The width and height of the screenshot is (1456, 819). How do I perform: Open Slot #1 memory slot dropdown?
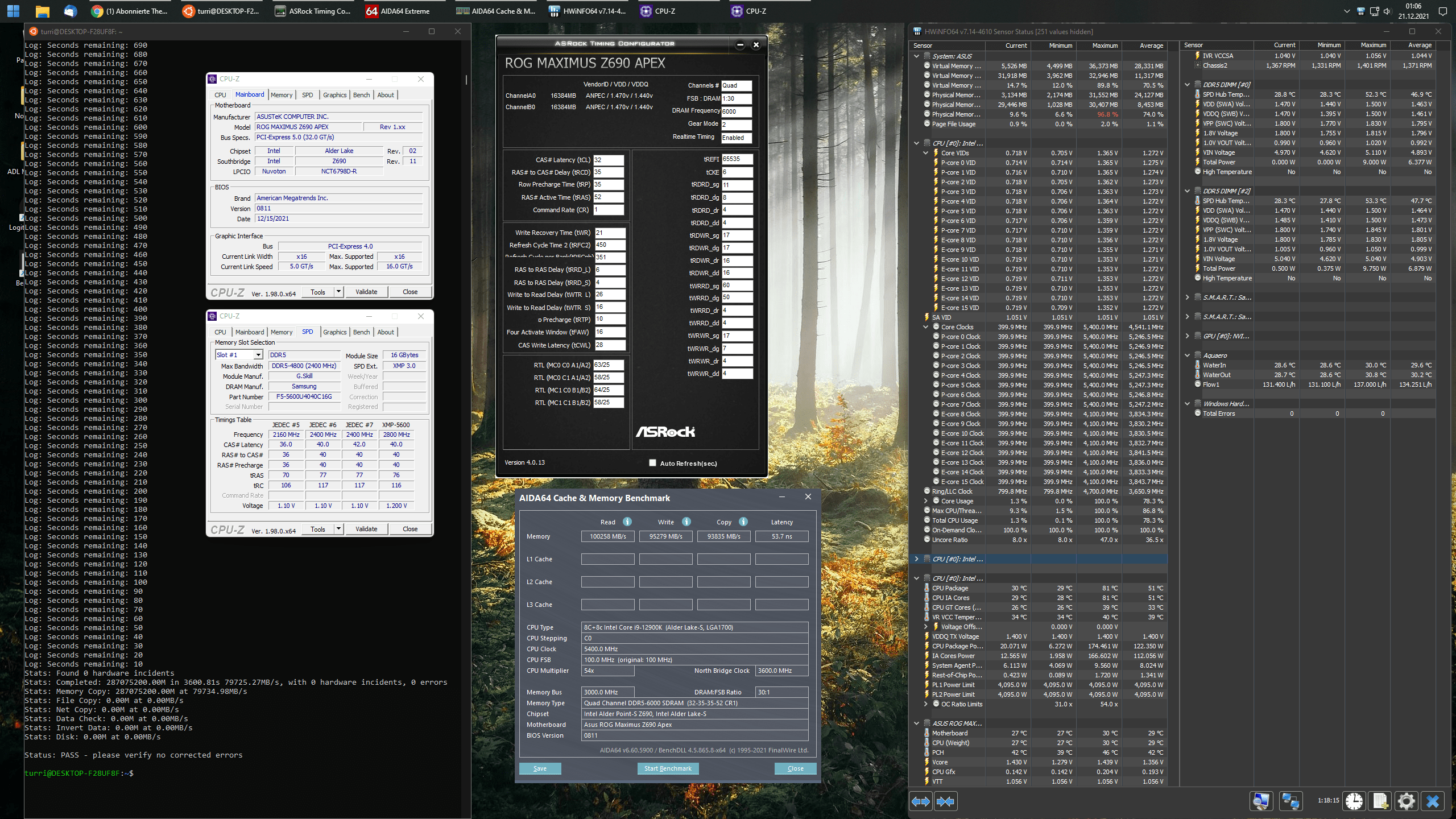pyautogui.click(x=258, y=355)
